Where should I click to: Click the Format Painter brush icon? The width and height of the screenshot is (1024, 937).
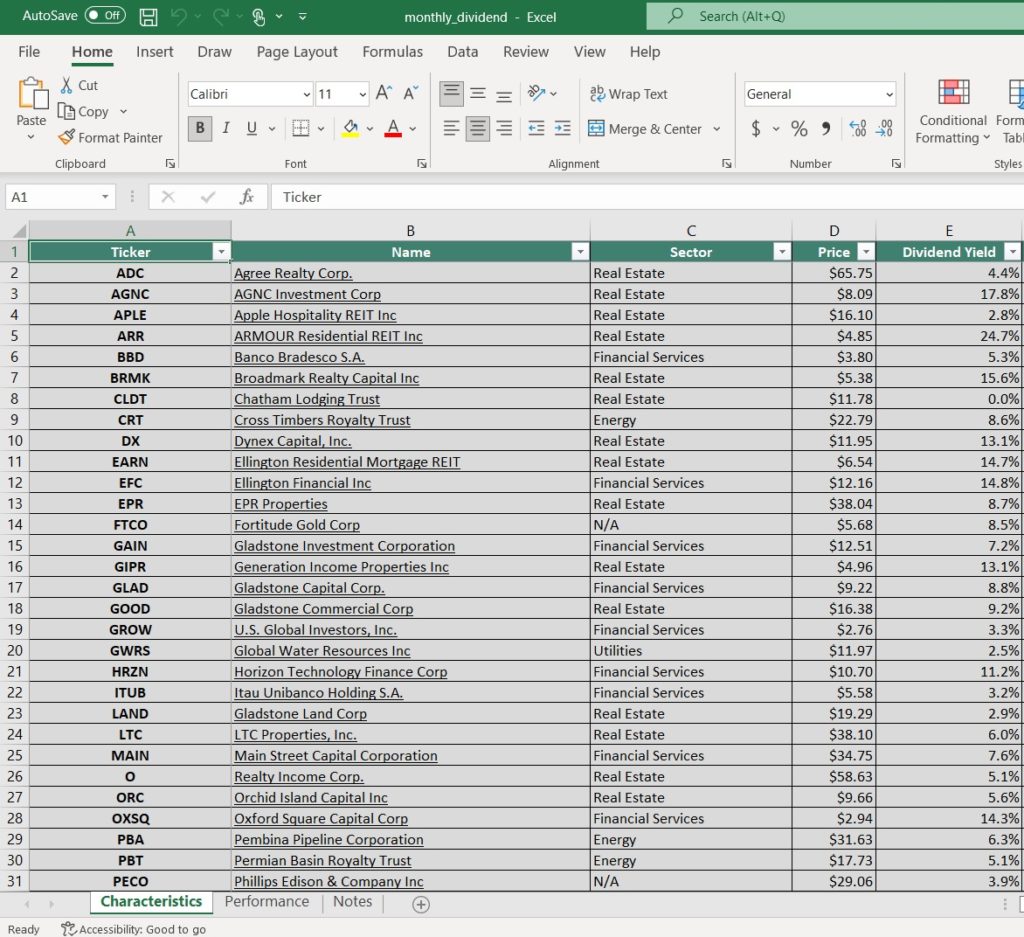pyautogui.click(x=67, y=138)
